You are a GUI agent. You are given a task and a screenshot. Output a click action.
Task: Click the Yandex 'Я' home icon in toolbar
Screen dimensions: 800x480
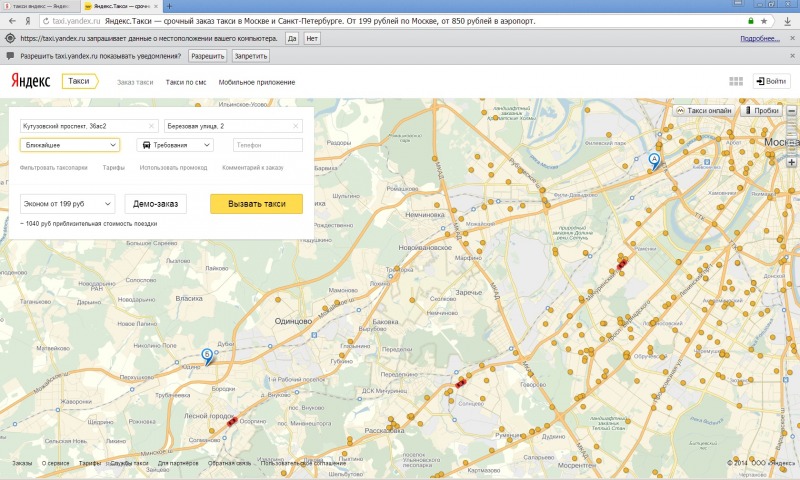tap(28, 21)
